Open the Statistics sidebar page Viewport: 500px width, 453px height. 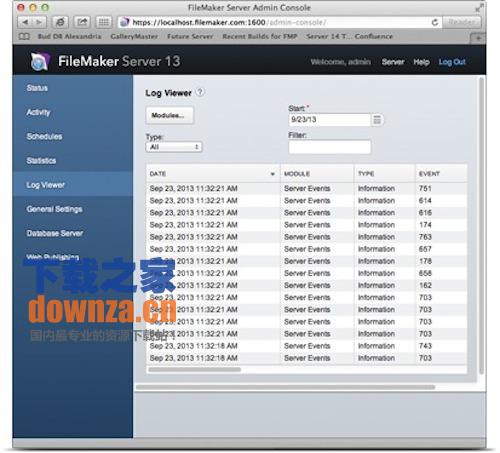click(x=41, y=161)
